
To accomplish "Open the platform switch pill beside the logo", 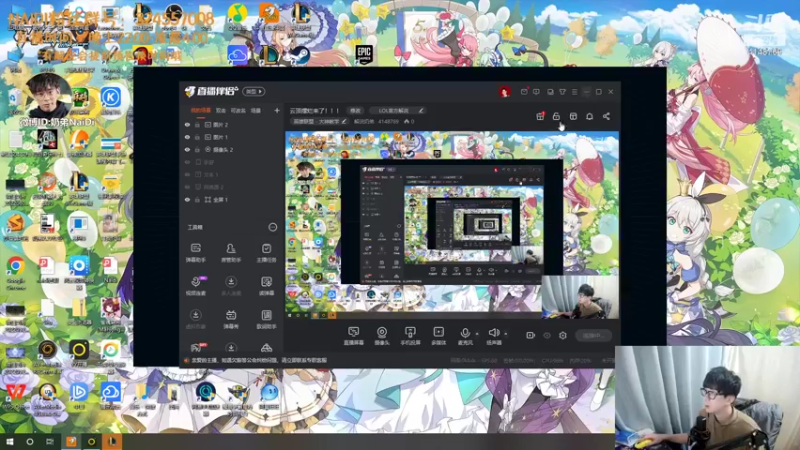I will (x=254, y=91).
